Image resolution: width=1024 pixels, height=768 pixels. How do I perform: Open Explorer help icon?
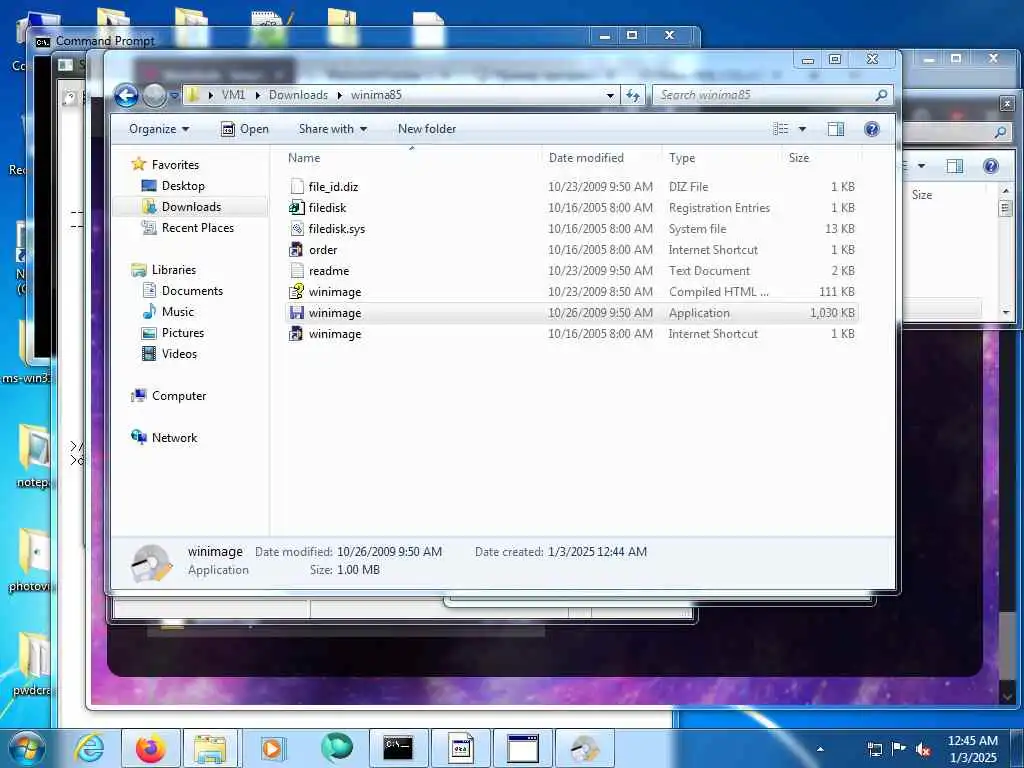tap(872, 129)
